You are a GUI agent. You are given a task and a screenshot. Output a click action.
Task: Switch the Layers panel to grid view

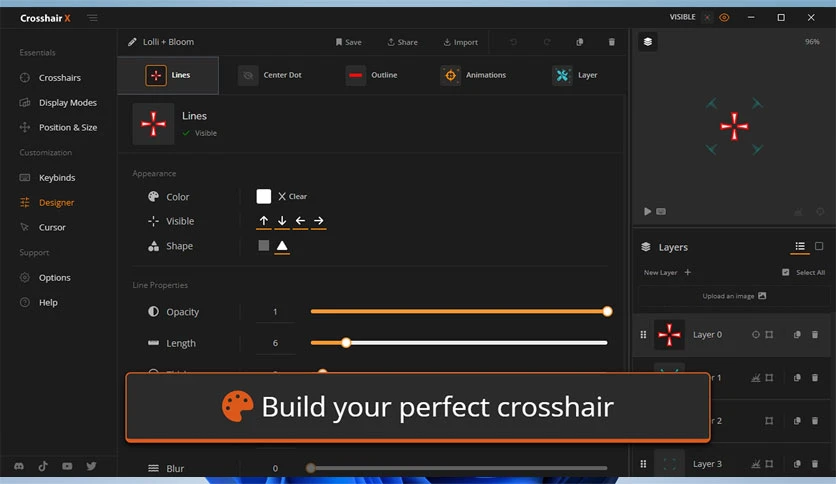point(819,246)
